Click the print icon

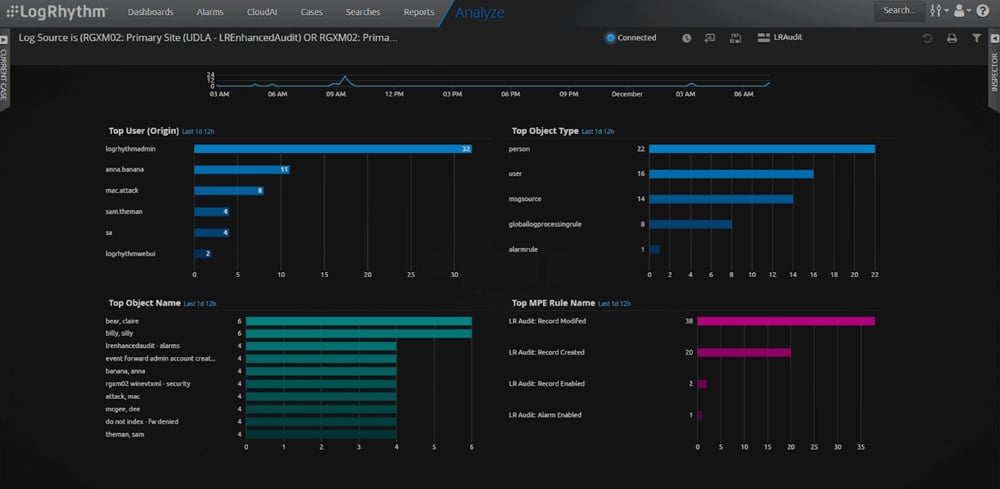tap(951, 38)
